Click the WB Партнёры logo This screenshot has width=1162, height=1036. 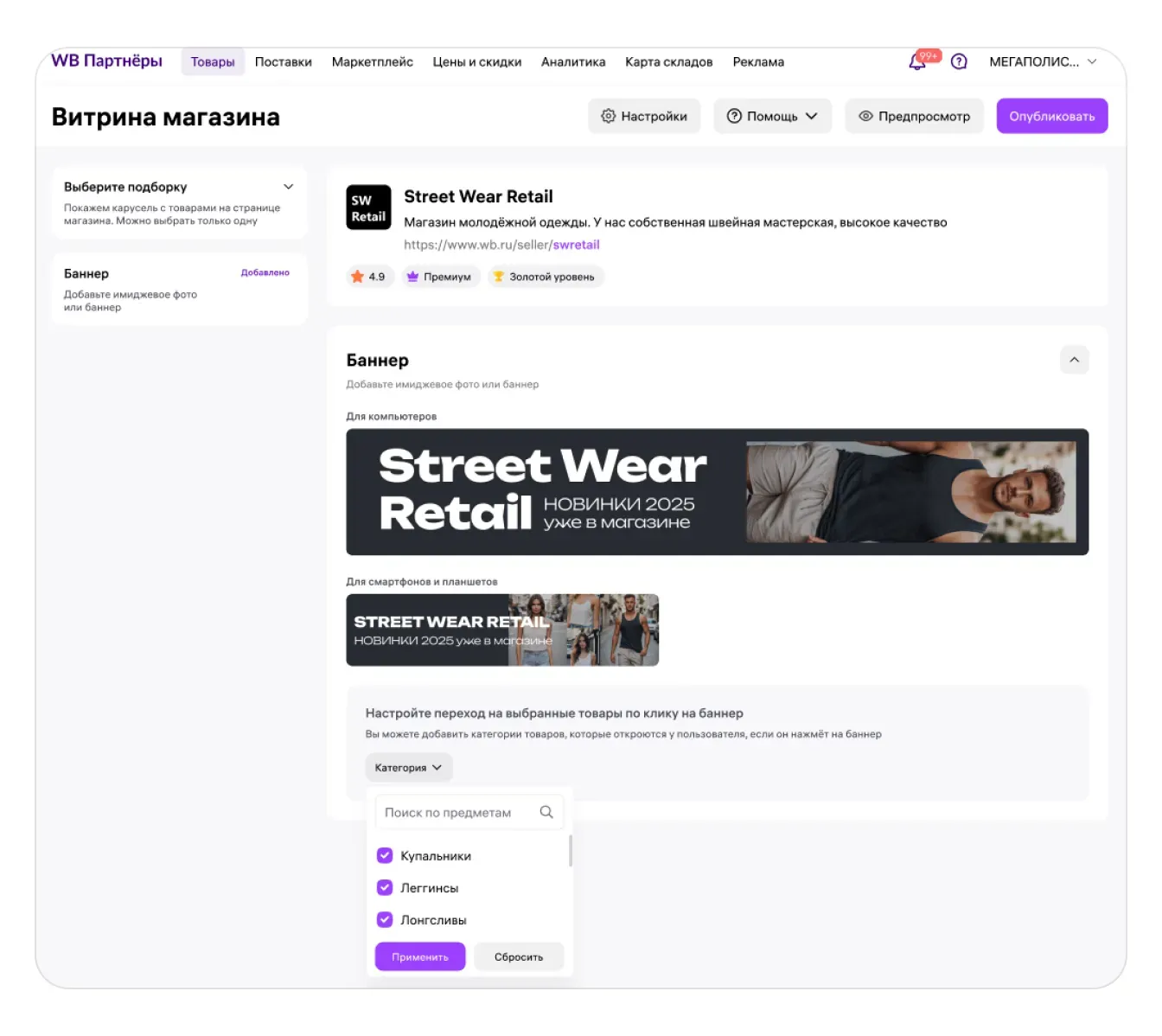tap(106, 61)
